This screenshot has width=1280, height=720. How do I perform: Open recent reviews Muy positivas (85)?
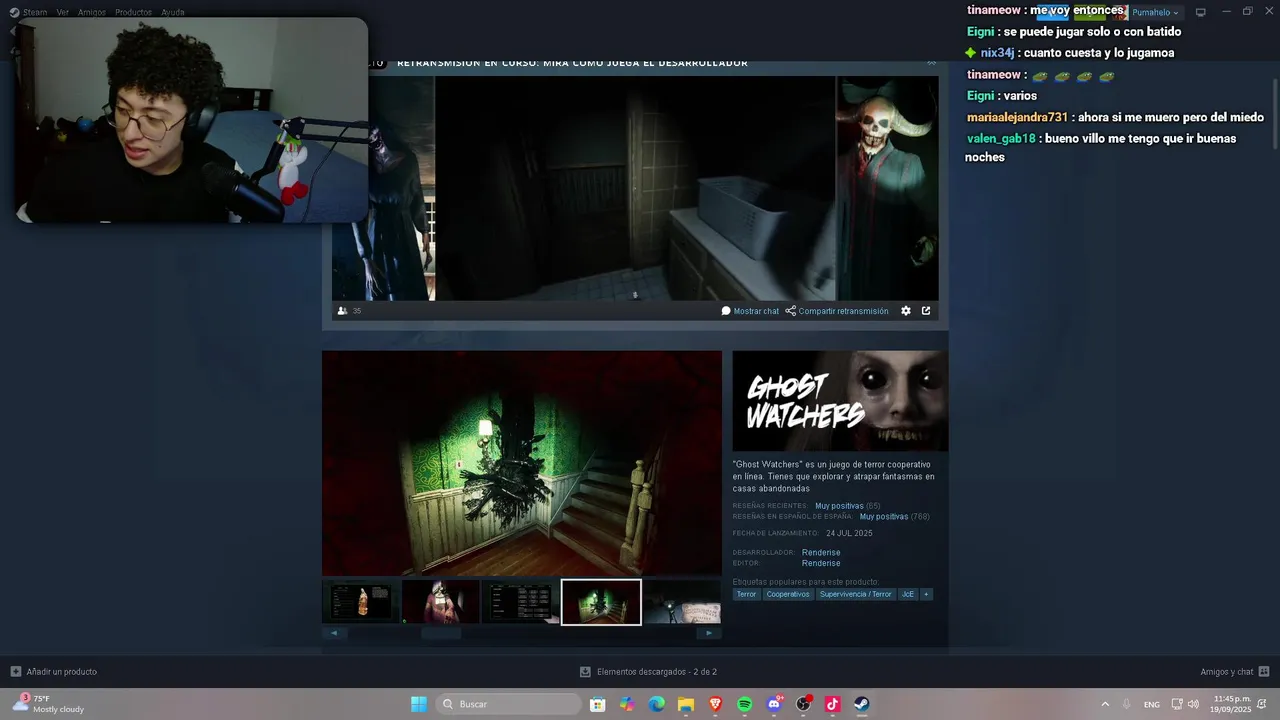point(848,506)
